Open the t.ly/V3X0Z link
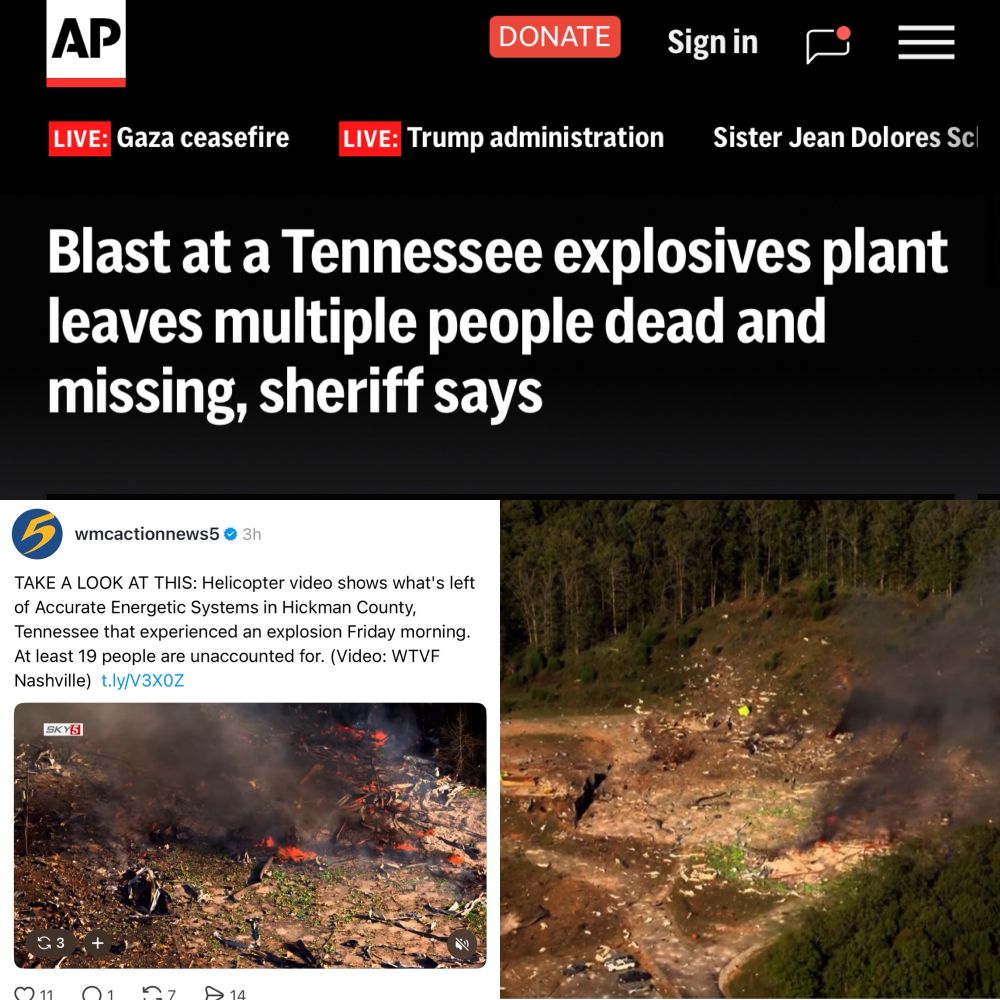 coord(143,680)
